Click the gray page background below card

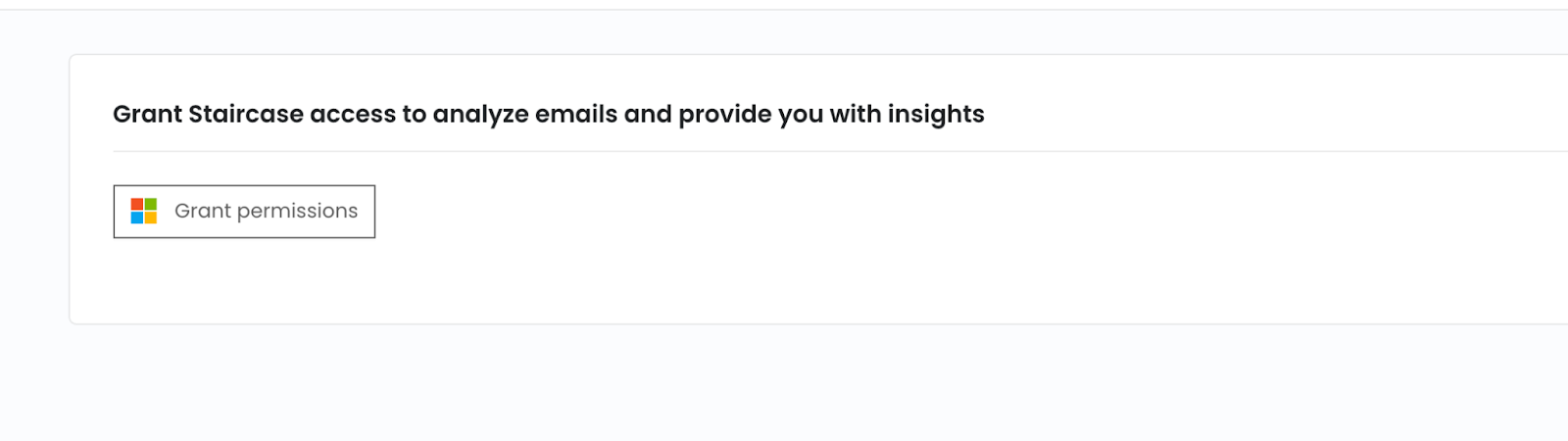[x=784, y=384]
